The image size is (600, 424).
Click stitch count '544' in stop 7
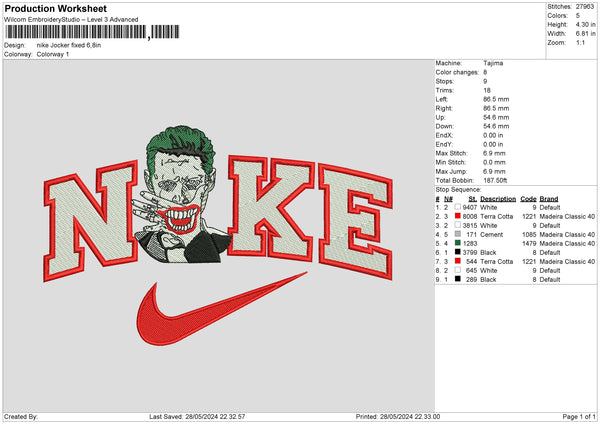[x=471, y=261]
